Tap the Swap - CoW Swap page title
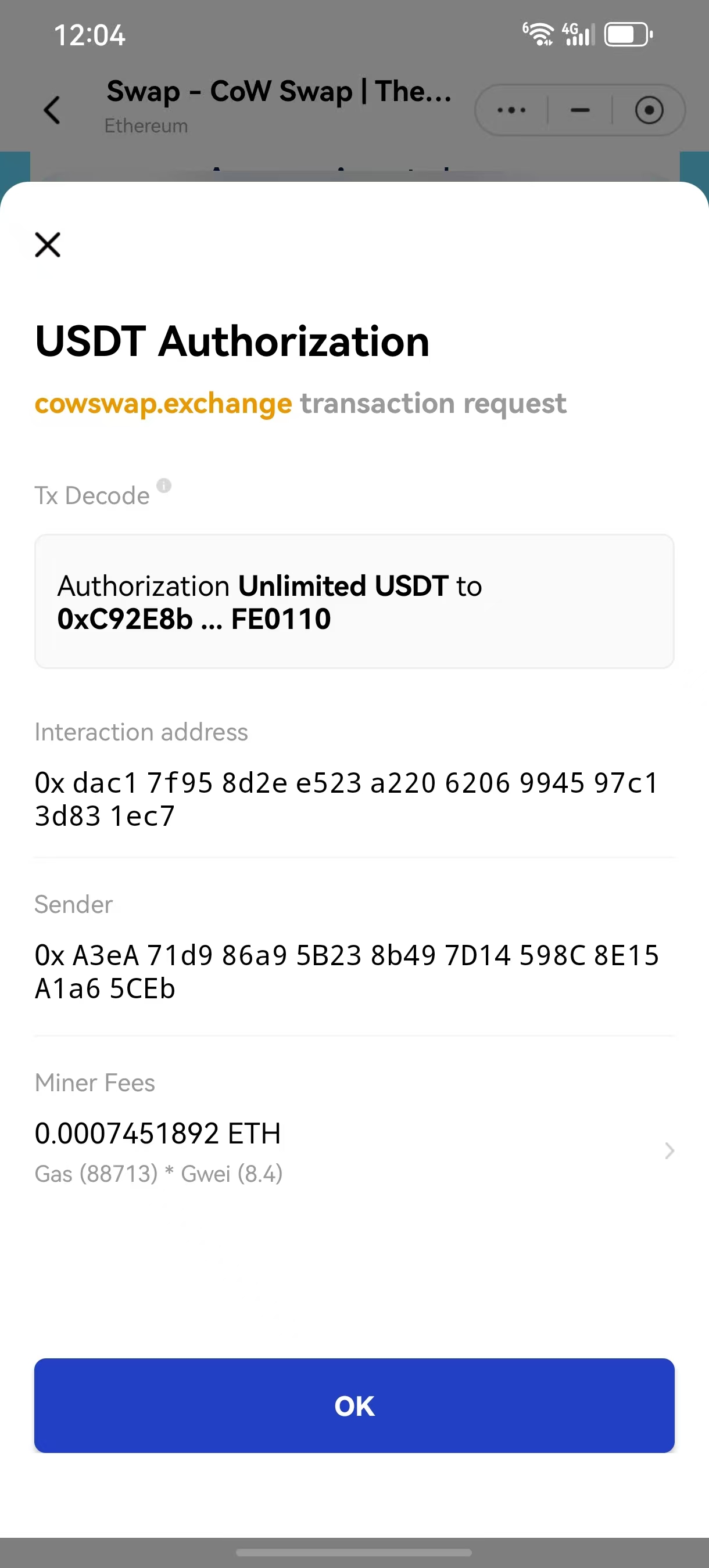Screen dimensions: 709x1568 click(x=279, y=91)
